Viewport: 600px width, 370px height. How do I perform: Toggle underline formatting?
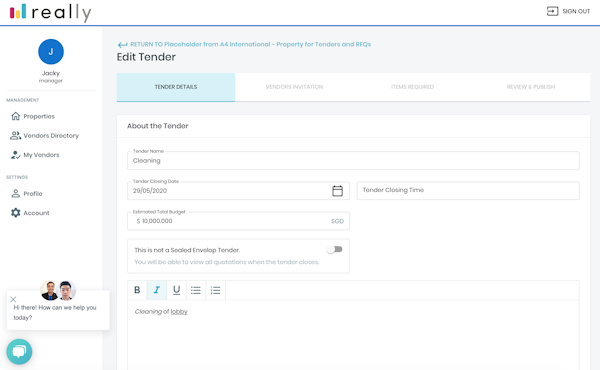click(176, 290)
